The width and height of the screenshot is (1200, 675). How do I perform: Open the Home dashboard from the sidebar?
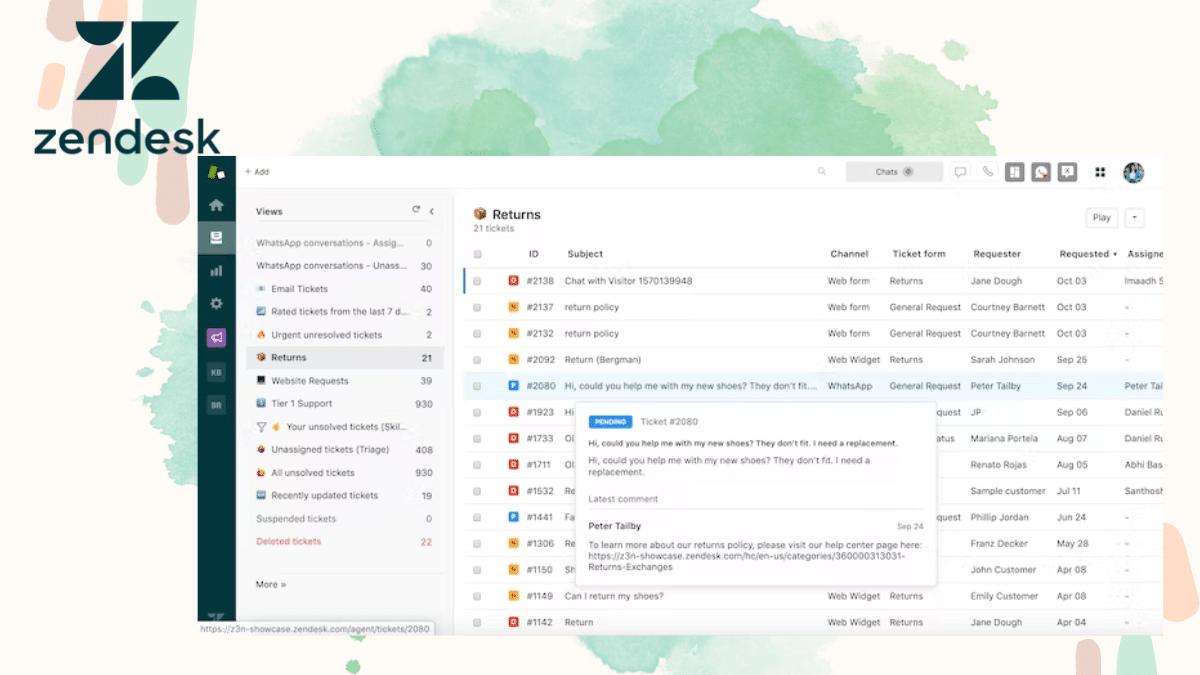click(216, 203)
